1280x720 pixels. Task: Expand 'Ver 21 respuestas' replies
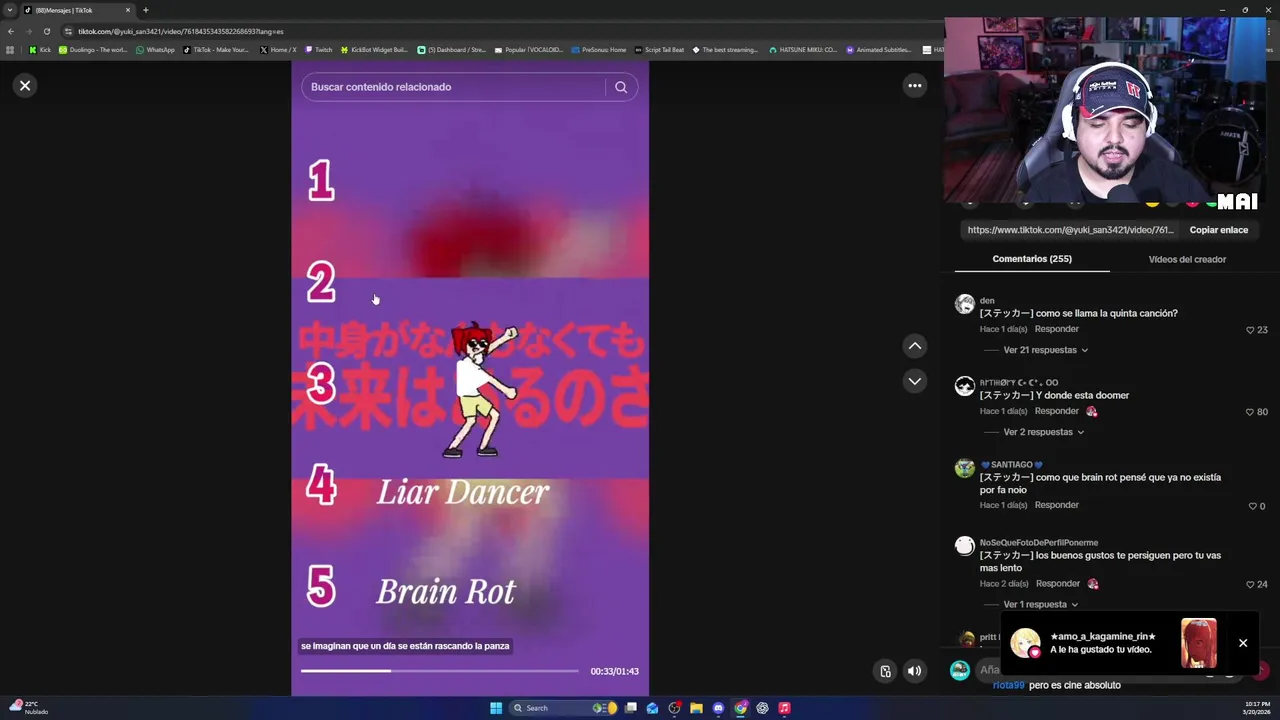click(x=1045, y=350)
